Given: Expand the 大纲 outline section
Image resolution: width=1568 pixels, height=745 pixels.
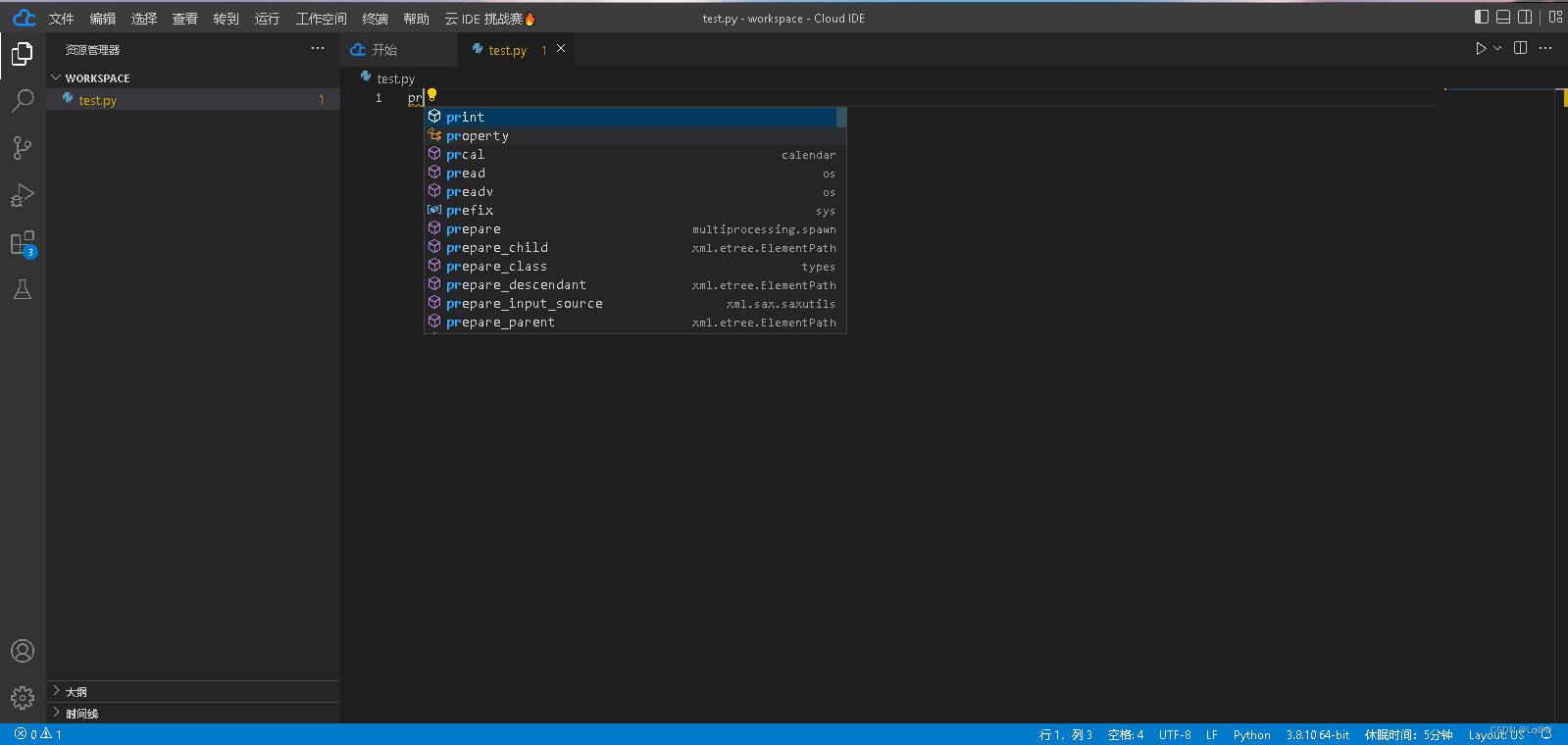Looking at the screenshot, I should click(193, 692).
